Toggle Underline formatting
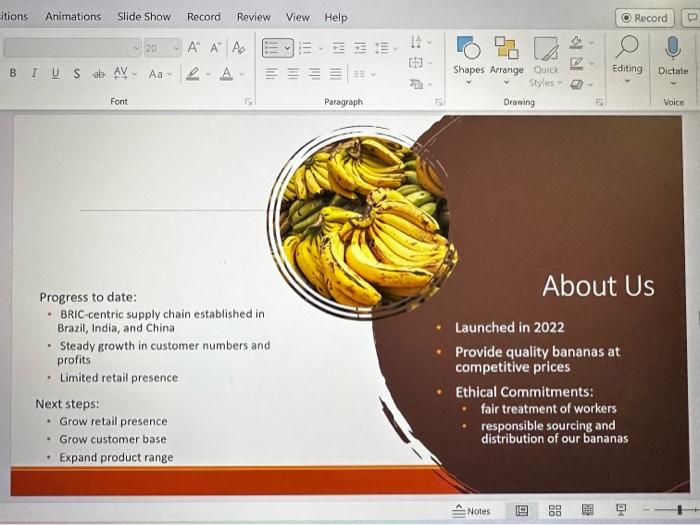The image size is (700, 525). tap(55, 73)
